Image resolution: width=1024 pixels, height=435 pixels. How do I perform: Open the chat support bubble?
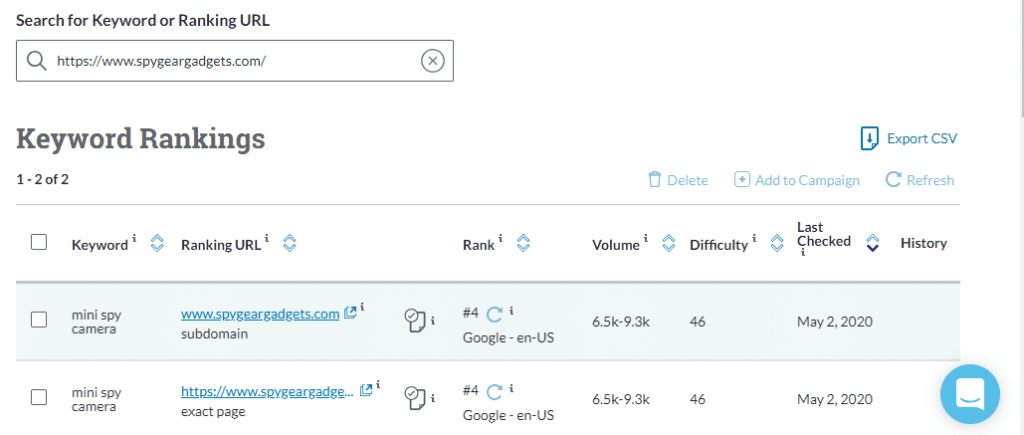coord(969,393)
